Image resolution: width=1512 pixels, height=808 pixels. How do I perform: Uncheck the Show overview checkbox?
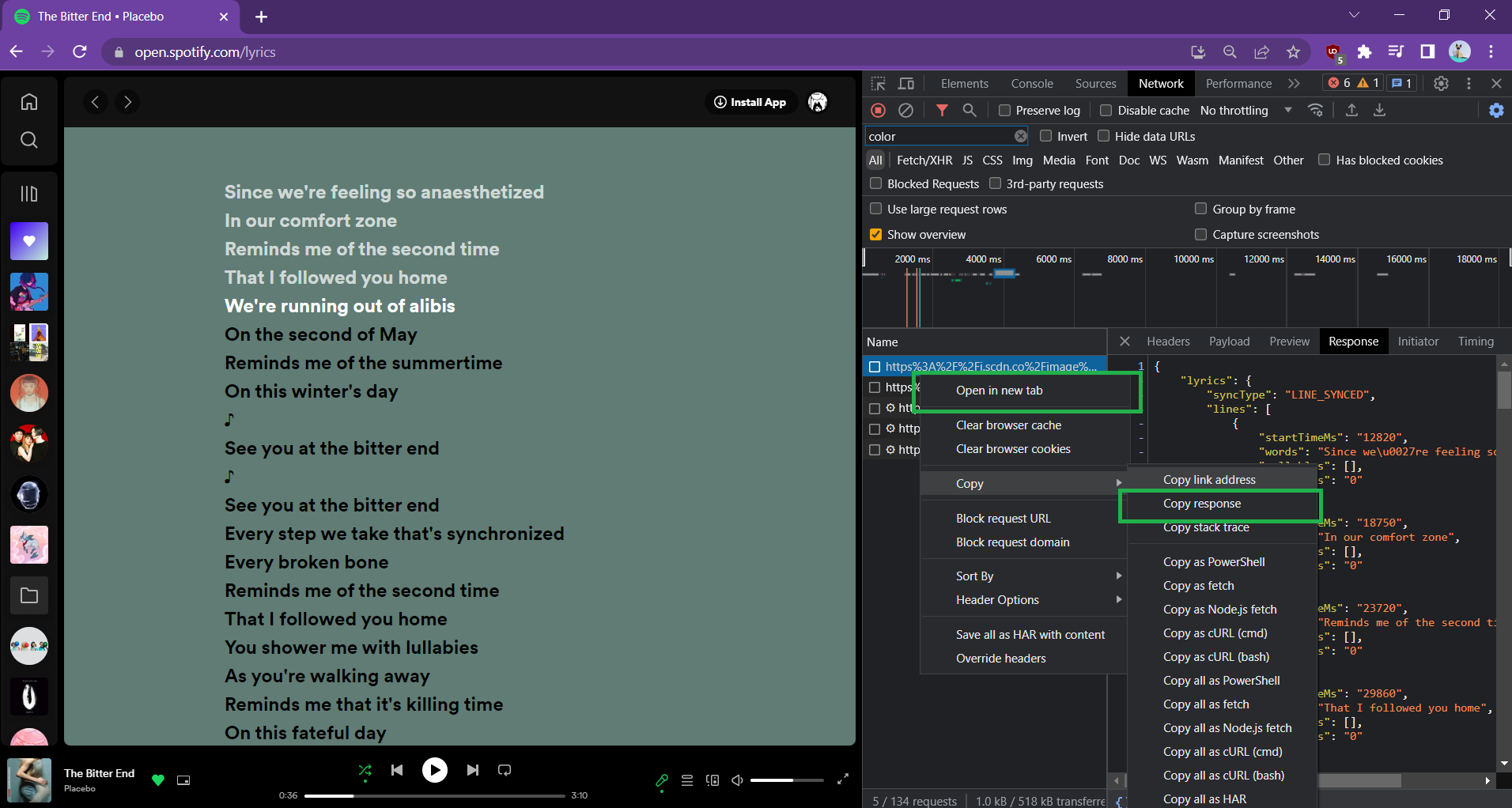pos(876,234)
